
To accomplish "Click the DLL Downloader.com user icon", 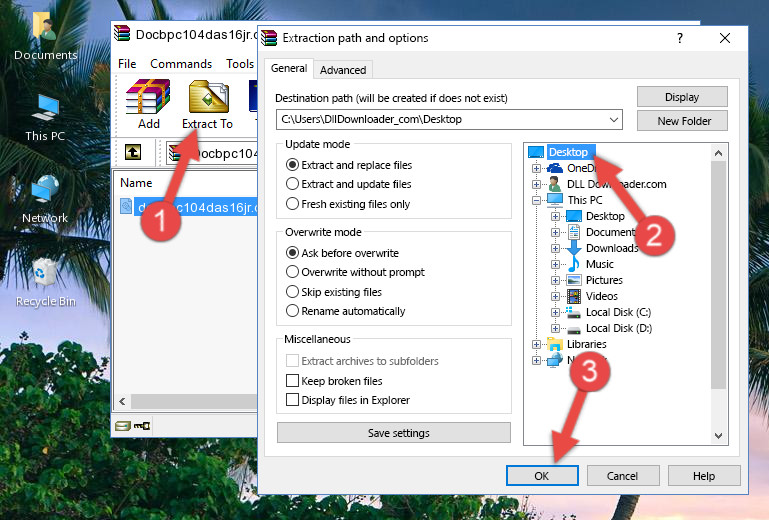I will (x=555, y=184).
